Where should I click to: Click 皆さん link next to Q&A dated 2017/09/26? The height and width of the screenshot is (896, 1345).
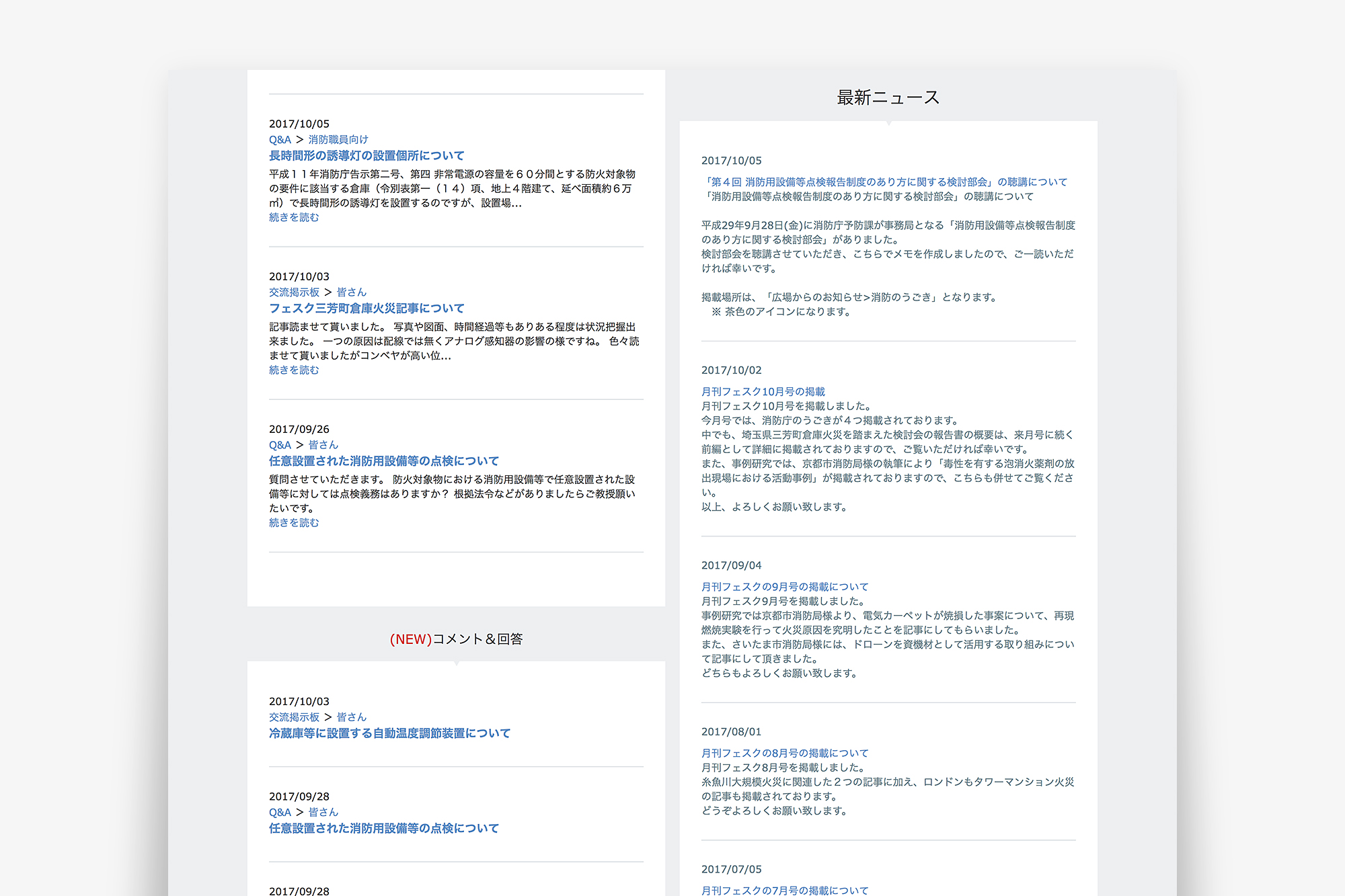click(323, 445)
